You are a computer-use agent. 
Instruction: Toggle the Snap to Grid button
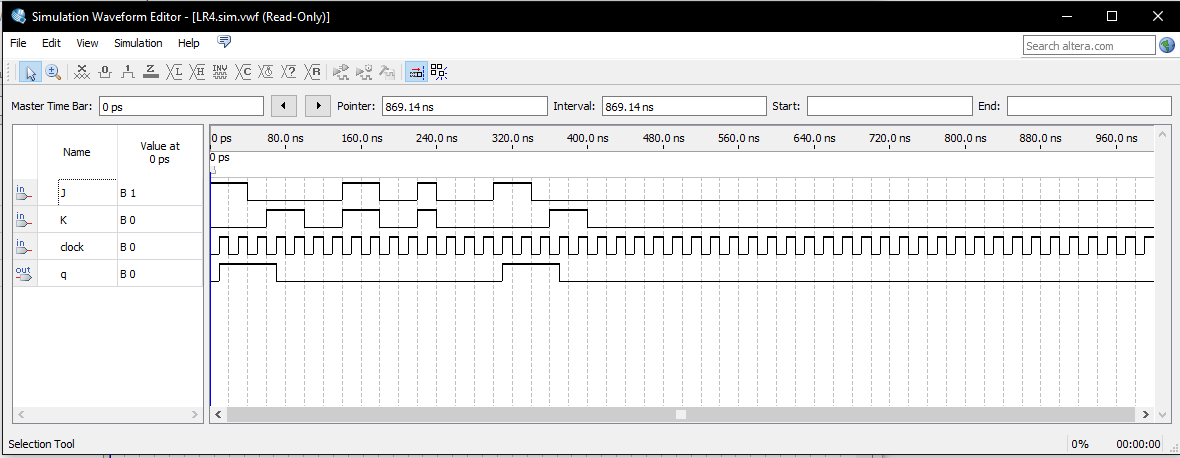point(415,72)
